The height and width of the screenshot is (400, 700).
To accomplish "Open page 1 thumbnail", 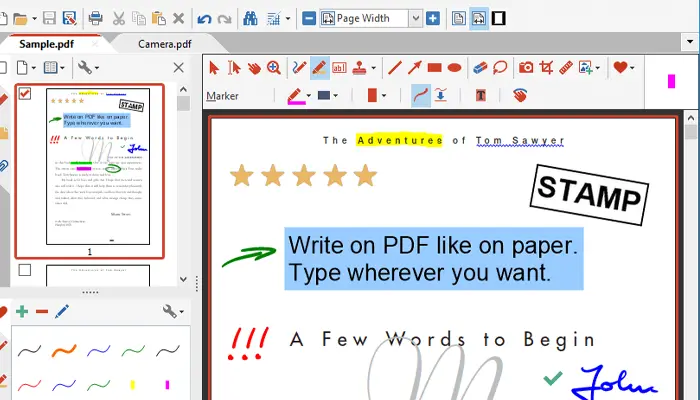I will point(98,166).
